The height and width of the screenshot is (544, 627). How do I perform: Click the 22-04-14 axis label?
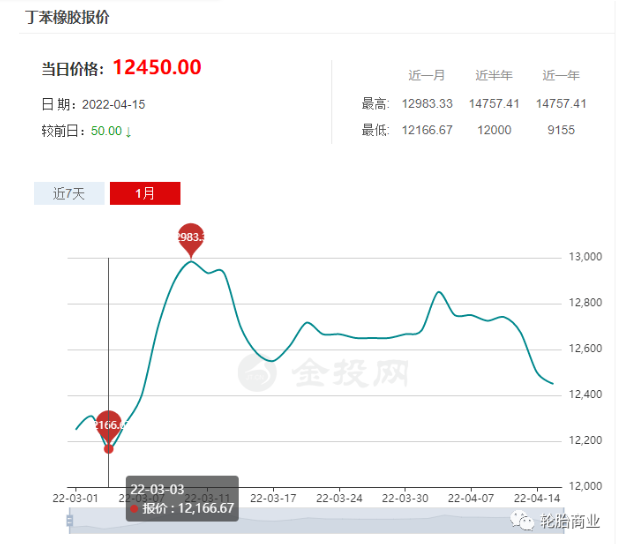point(537,498)
